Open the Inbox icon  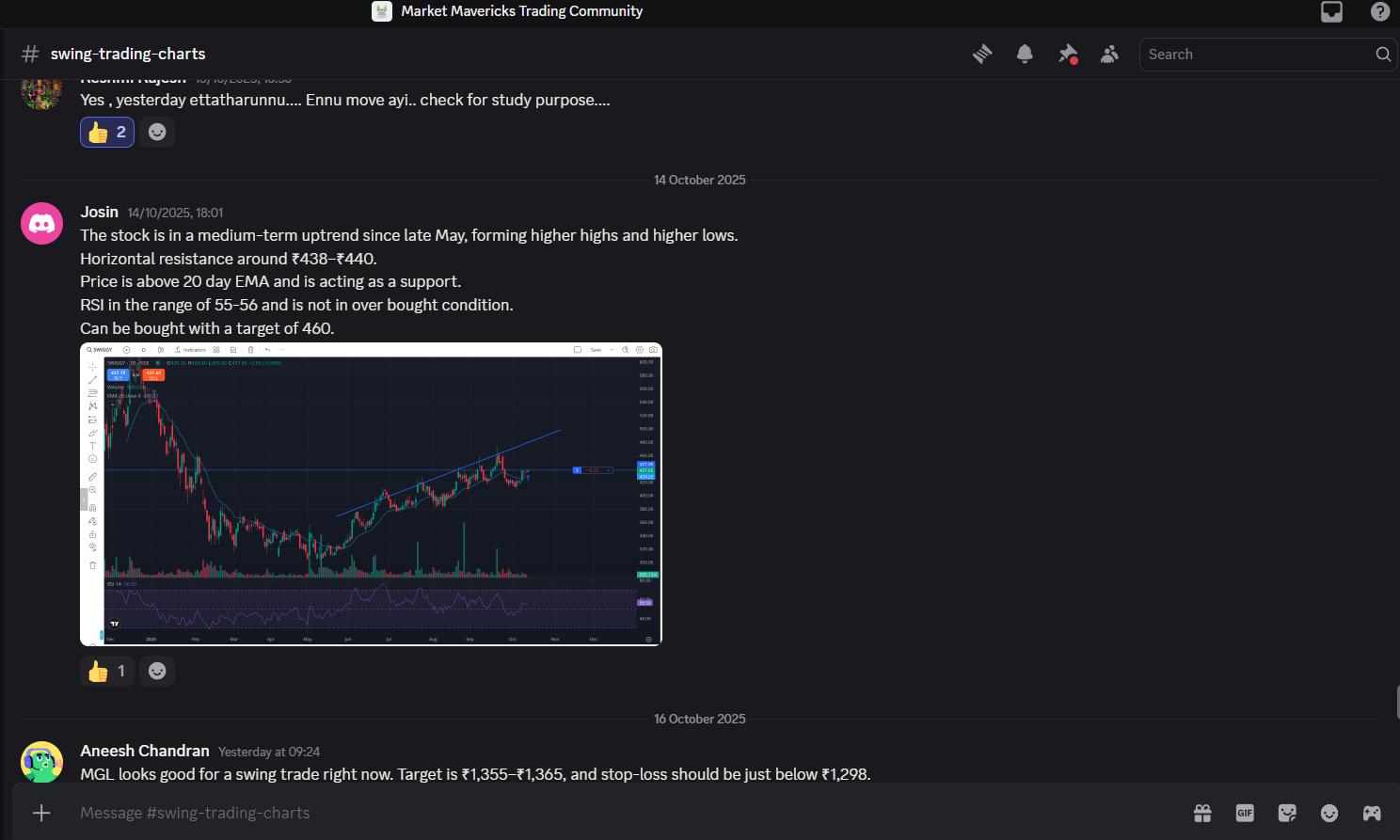point(1331,11)
